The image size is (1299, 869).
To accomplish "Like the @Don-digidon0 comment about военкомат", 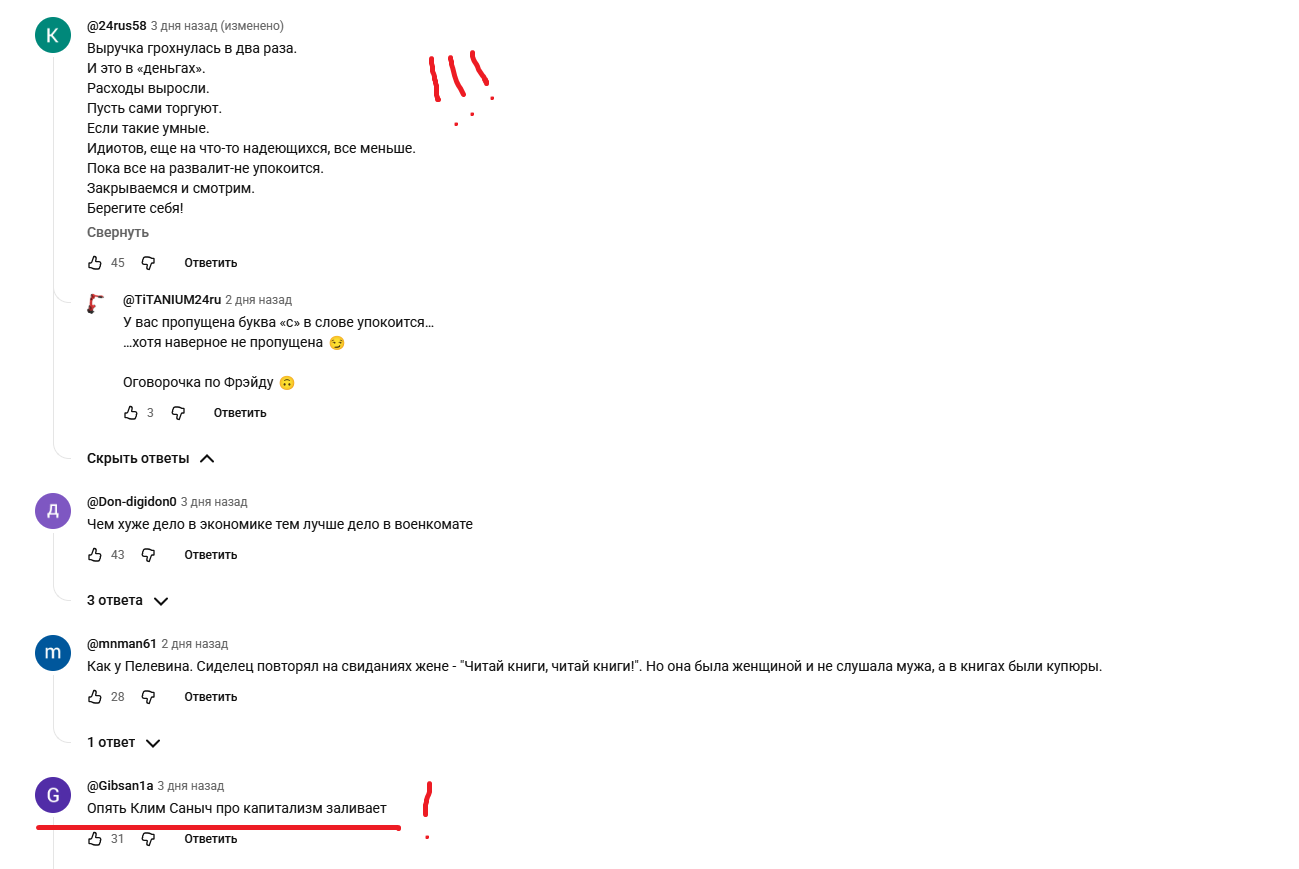I will click(x=95, y=555).
